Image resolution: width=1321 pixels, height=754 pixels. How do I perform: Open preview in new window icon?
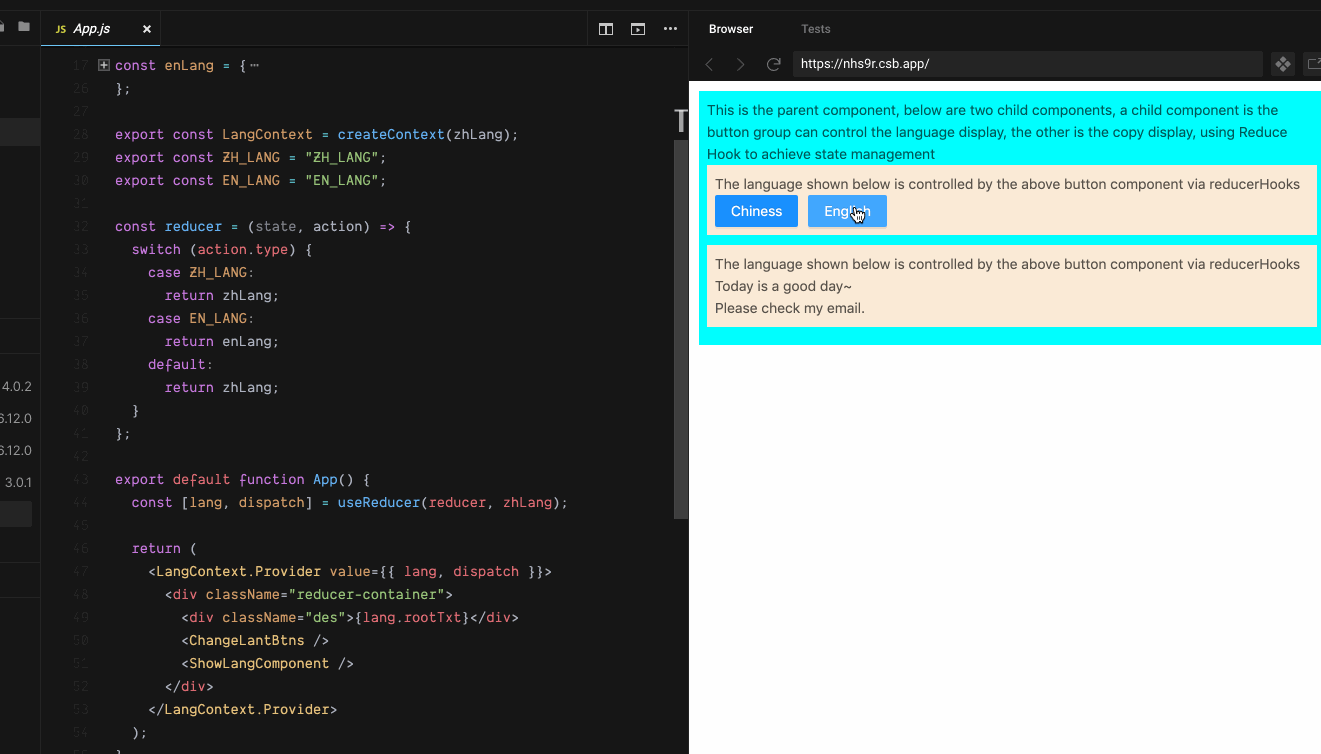pos(1313,64)
